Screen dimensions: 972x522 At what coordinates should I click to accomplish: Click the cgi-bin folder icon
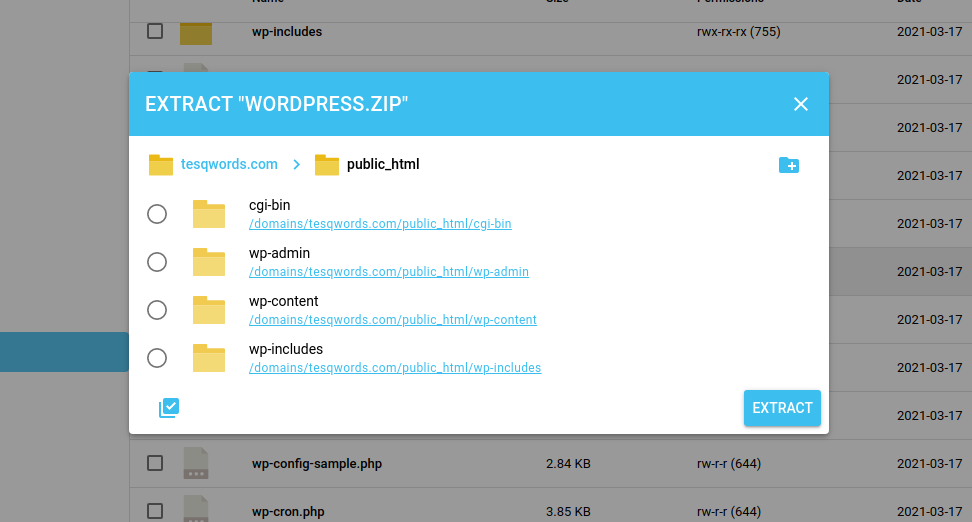coord(208,214)
